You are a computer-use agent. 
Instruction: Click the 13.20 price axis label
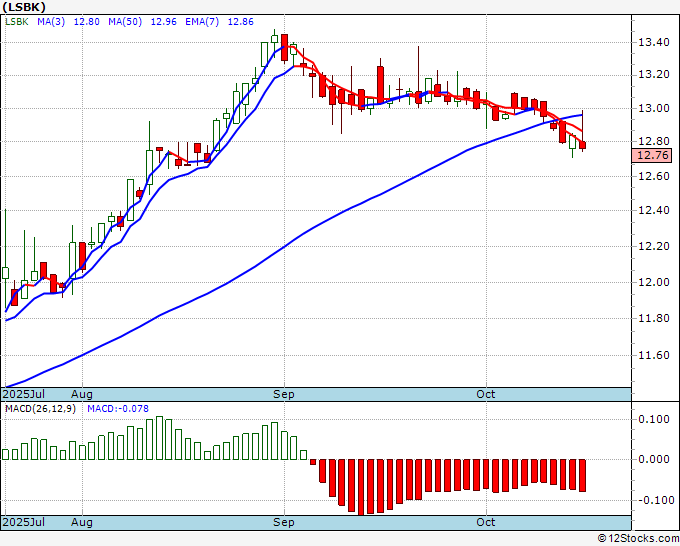pos(654,75)
